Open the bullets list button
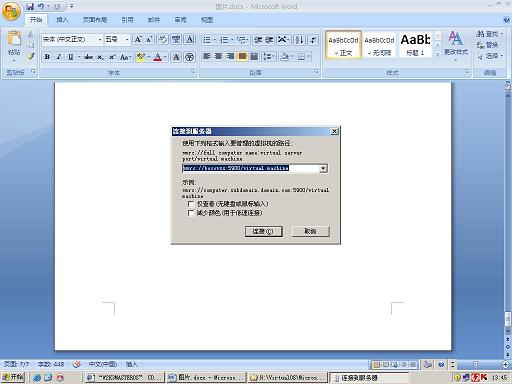This screenshot has width=512, height=384. tap(207, 40)
